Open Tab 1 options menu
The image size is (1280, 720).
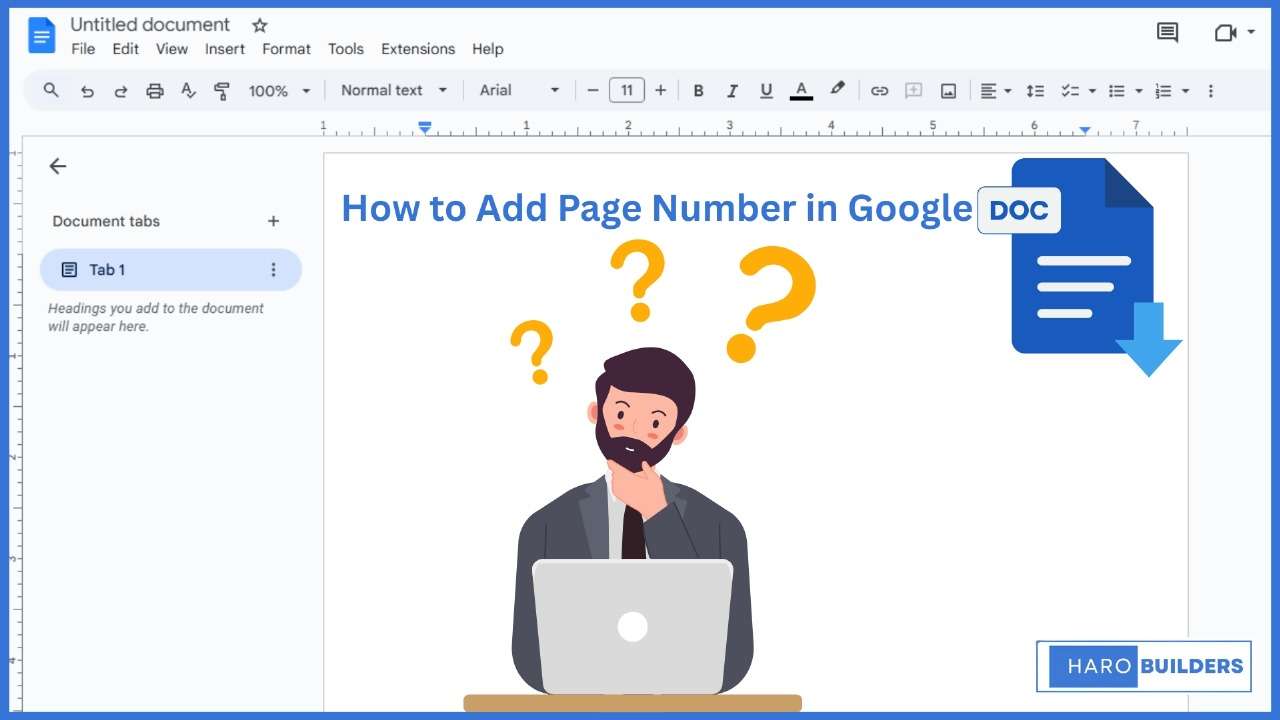tap(273, 270)
